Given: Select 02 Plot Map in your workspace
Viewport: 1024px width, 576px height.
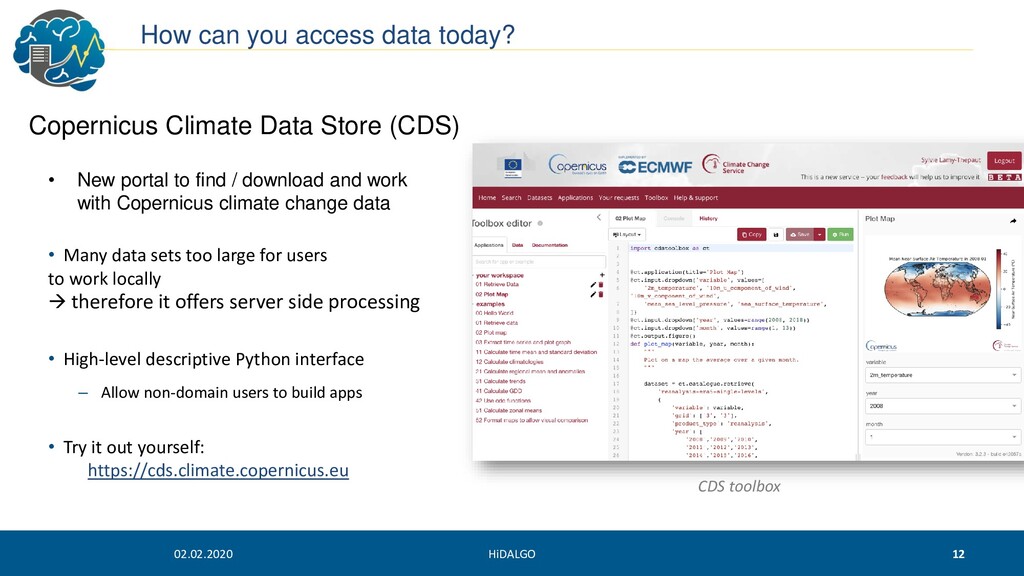Looking at the screenshot, I should (492, 295).
